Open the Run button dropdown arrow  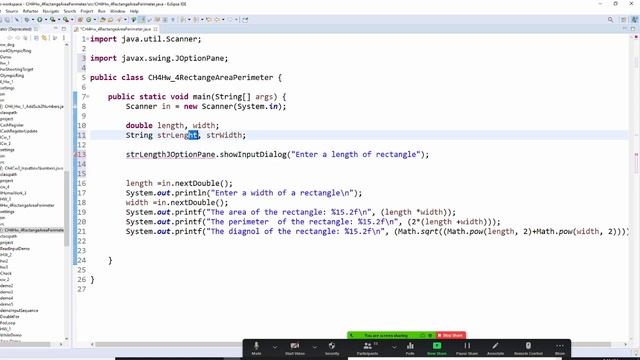(x=46, y=20)
